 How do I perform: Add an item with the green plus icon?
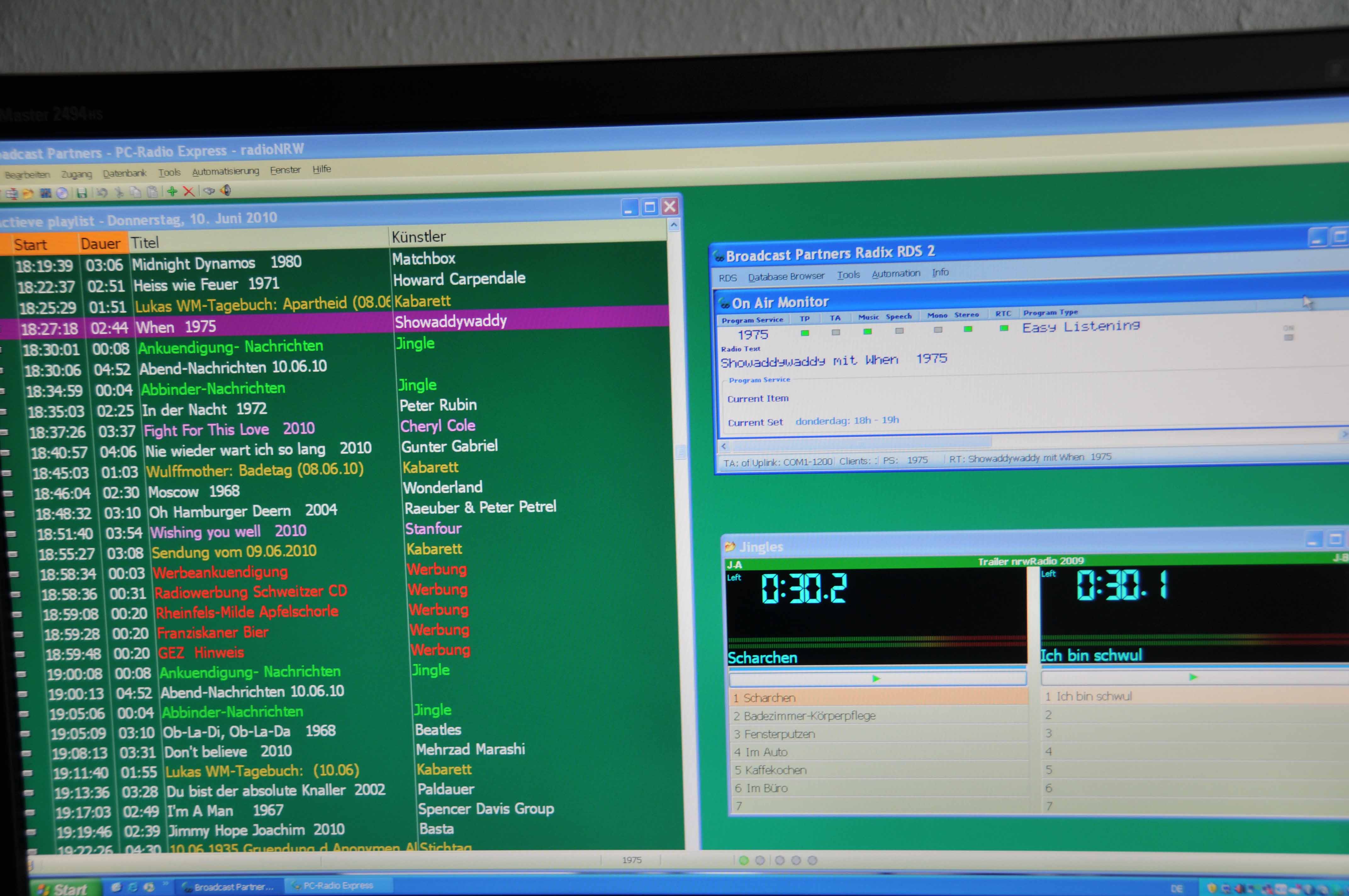tap(172, 191)
